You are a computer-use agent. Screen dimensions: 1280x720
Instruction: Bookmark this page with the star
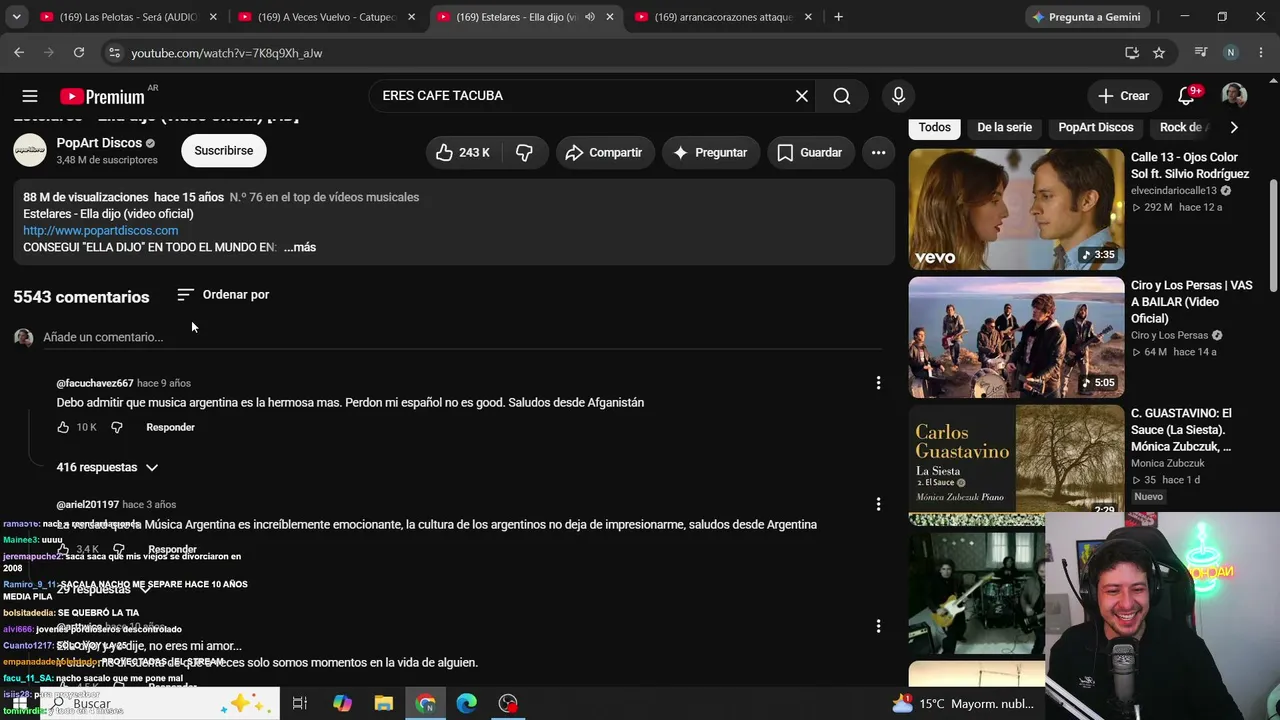click(x=1159, y=53)
